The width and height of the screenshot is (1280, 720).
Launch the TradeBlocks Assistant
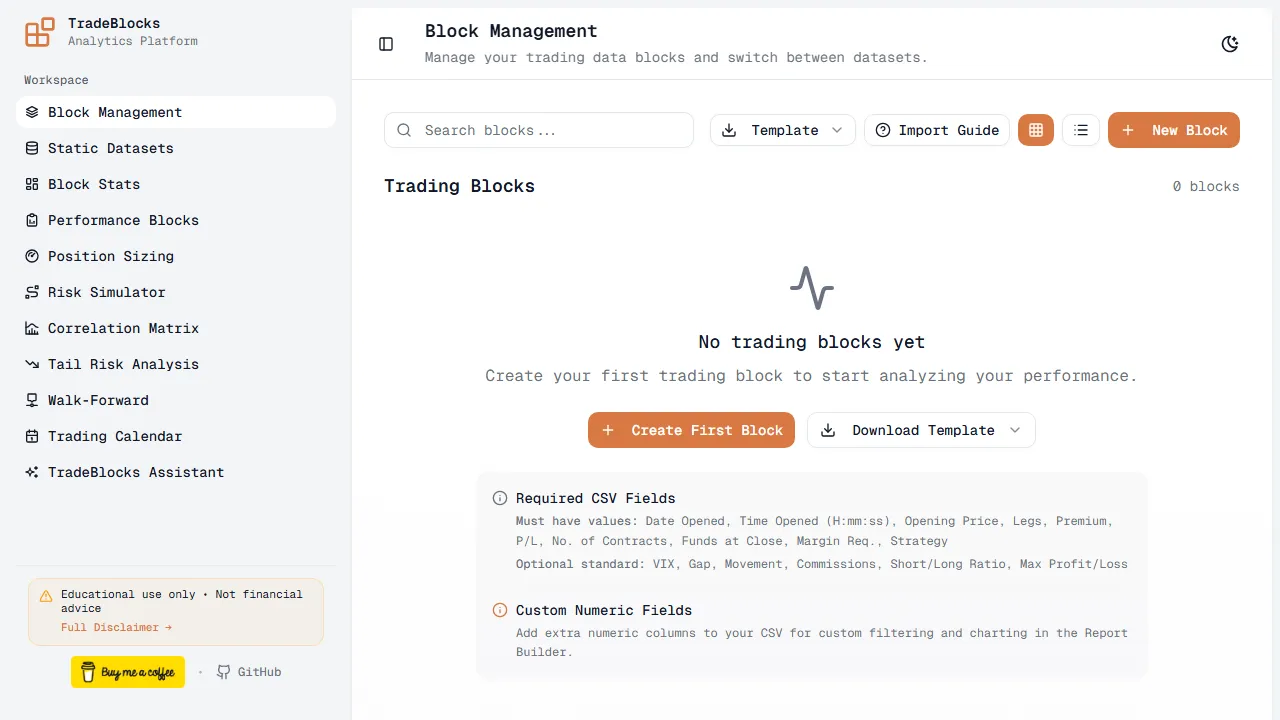[x=135, y=472]
